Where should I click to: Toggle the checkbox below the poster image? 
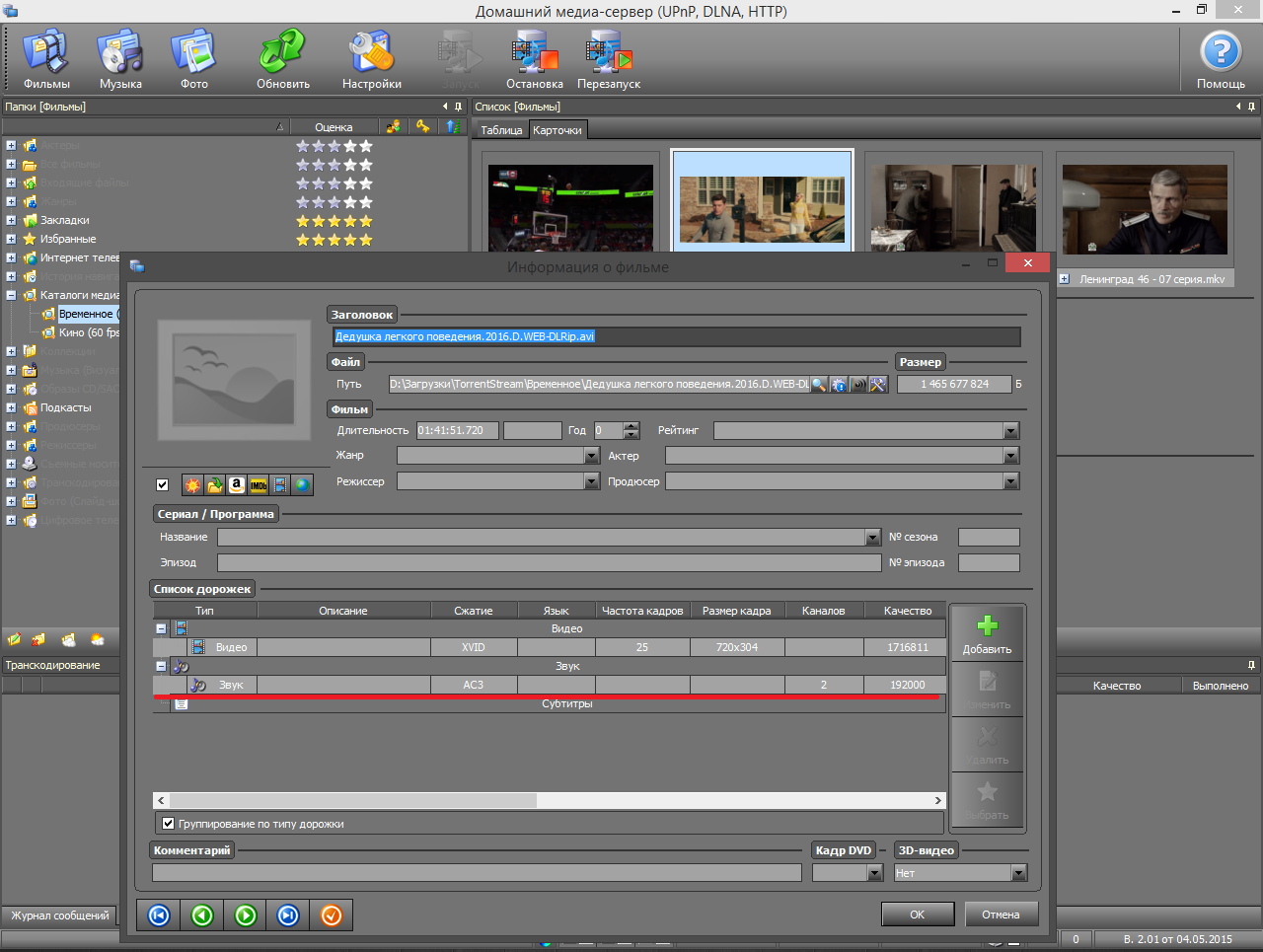163,484
